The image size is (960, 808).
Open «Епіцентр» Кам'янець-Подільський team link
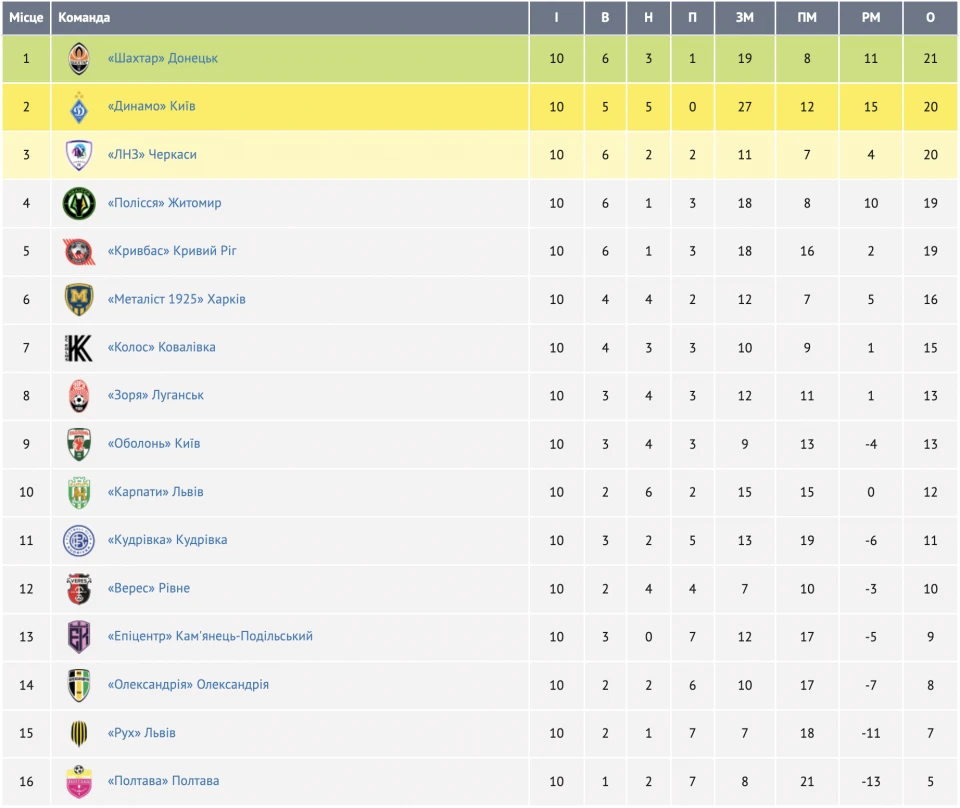coord(210,636)
